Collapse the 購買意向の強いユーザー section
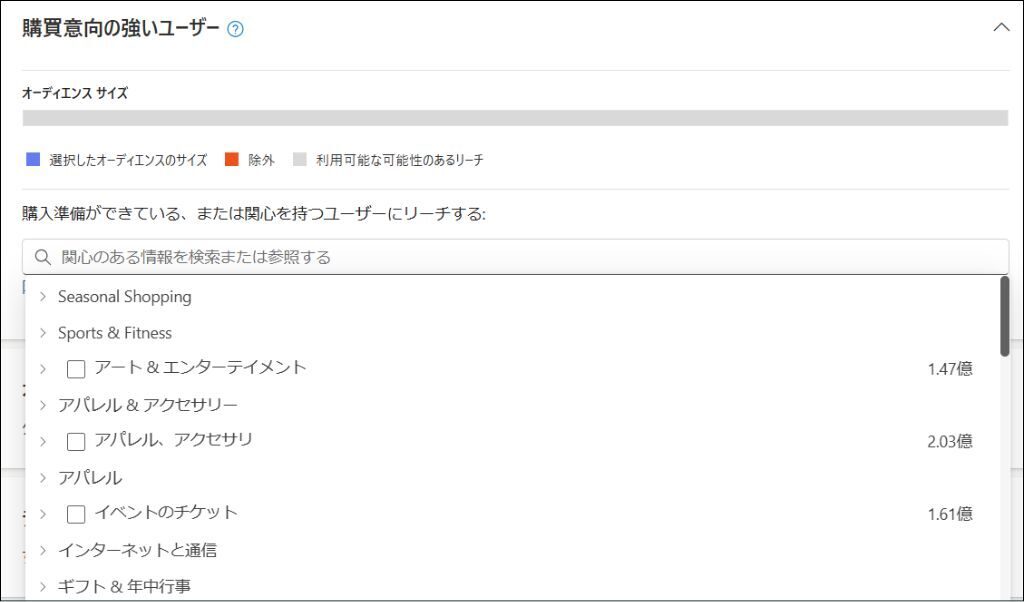Viewport: 1024px width, 602px height. (x=1001, y=27)
